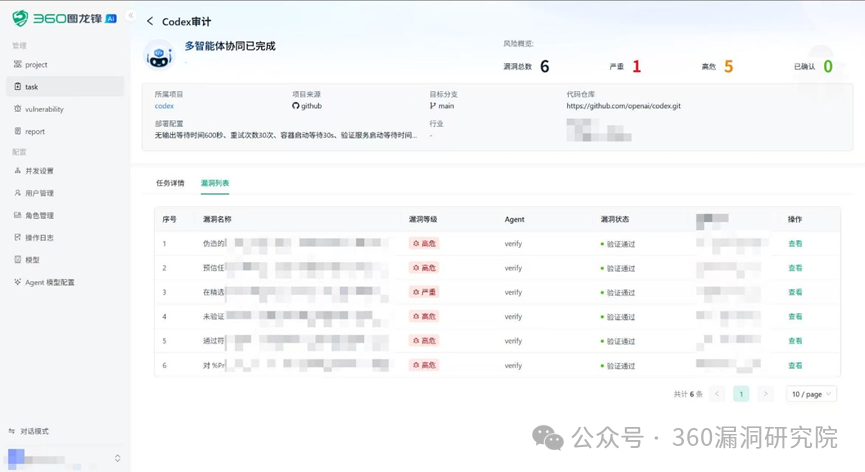View details of vulnerability row 1
865x472 pixels.
pyautogui.click(x=795, y=244)
